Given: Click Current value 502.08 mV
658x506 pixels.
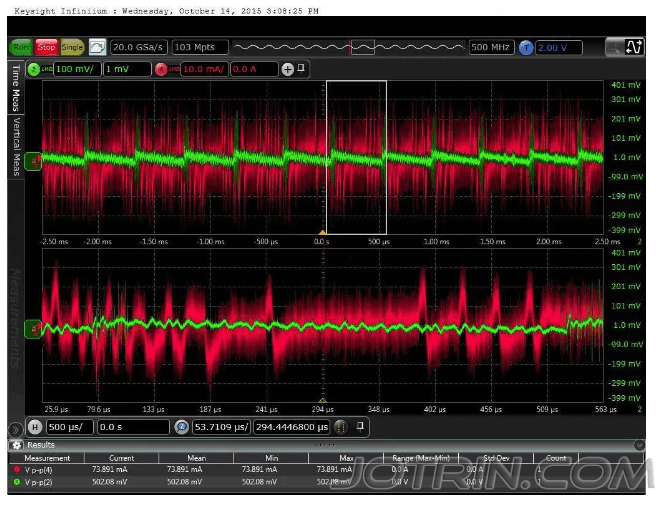Looking at the screenshot, I should 110,482.
